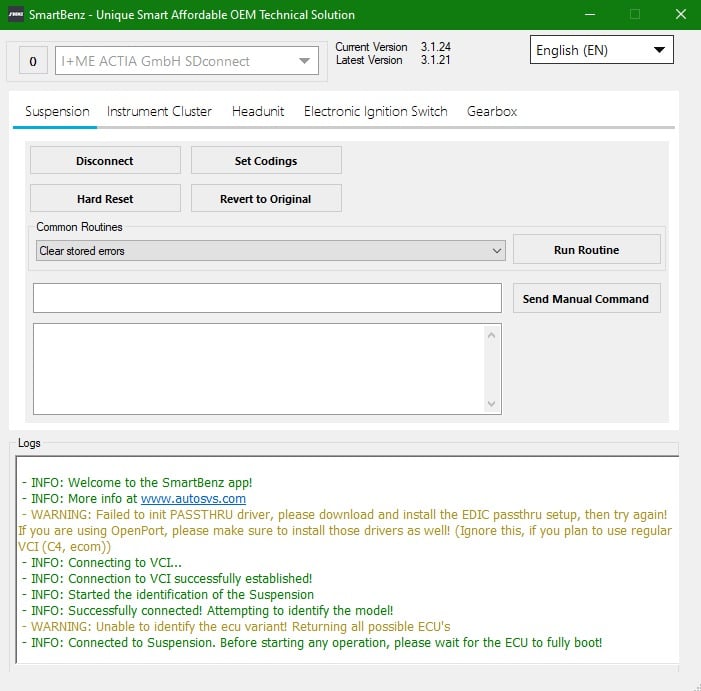Screen dimensions: 701x691
Task: Click 'Started the identification of the Suspension' line
Action: (x=168, y=594)
